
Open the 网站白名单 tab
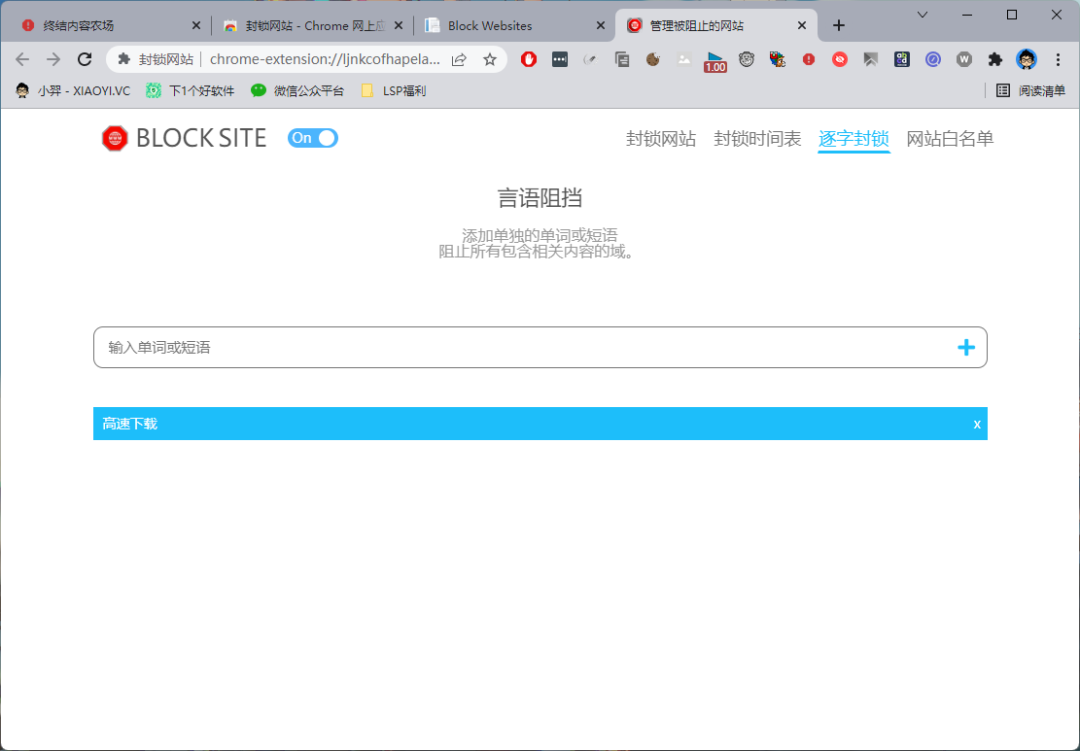pyautogui.click(x=950, y=138)
